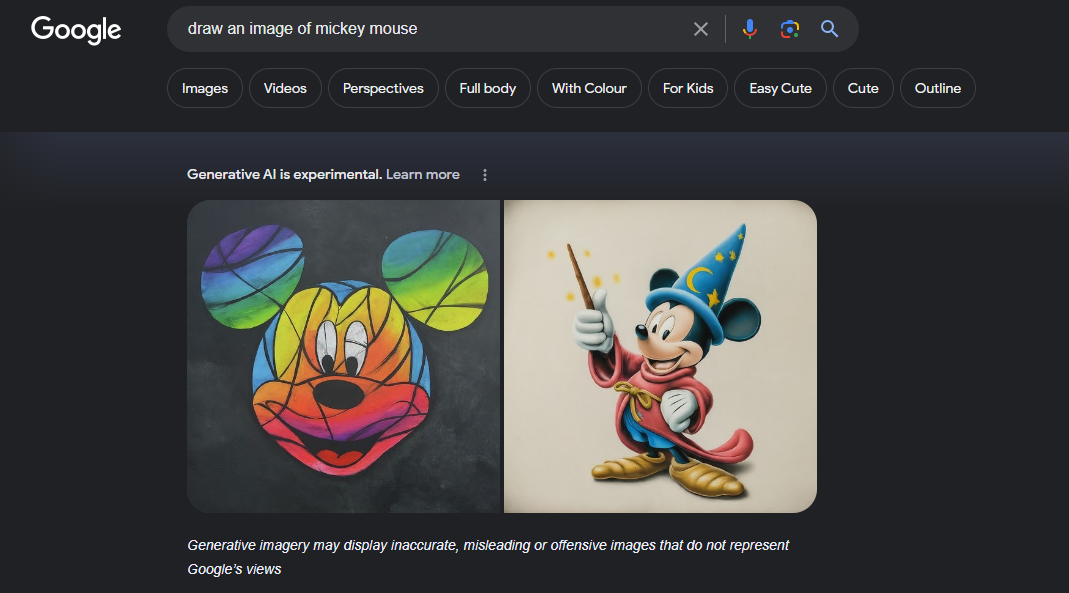
Task: Select the Videos filter chip
Action: [285, 88]
